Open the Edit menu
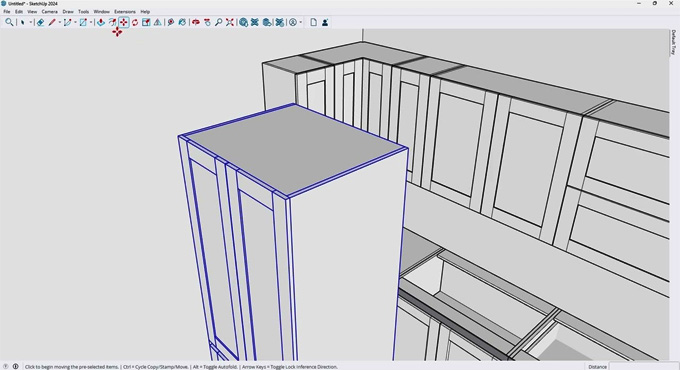Screen dimensions: 680x370 19,12
